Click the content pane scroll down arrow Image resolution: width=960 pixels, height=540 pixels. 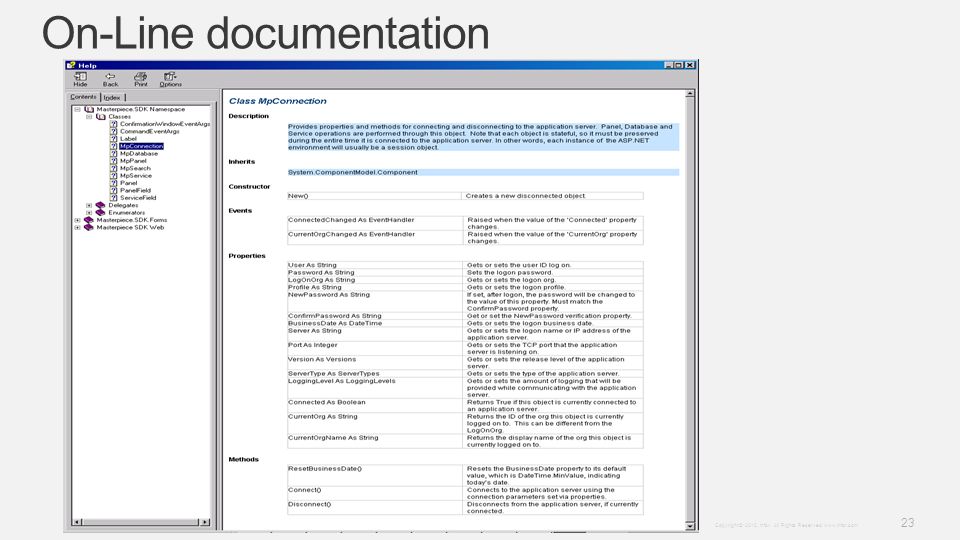pyautogui.click(x=690, y=525)
